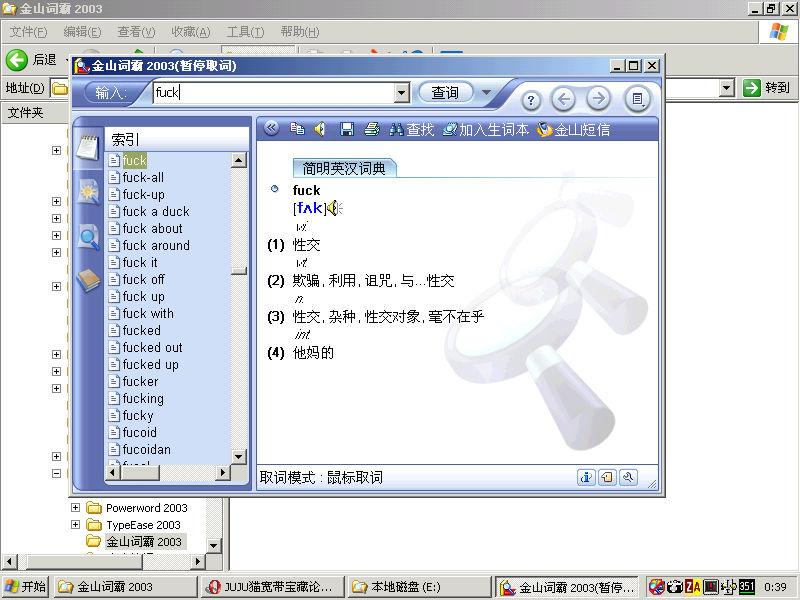Open 编辑(E) menu in Explorer window
Viewport: 800px width, 600px height.
point(82,32)
